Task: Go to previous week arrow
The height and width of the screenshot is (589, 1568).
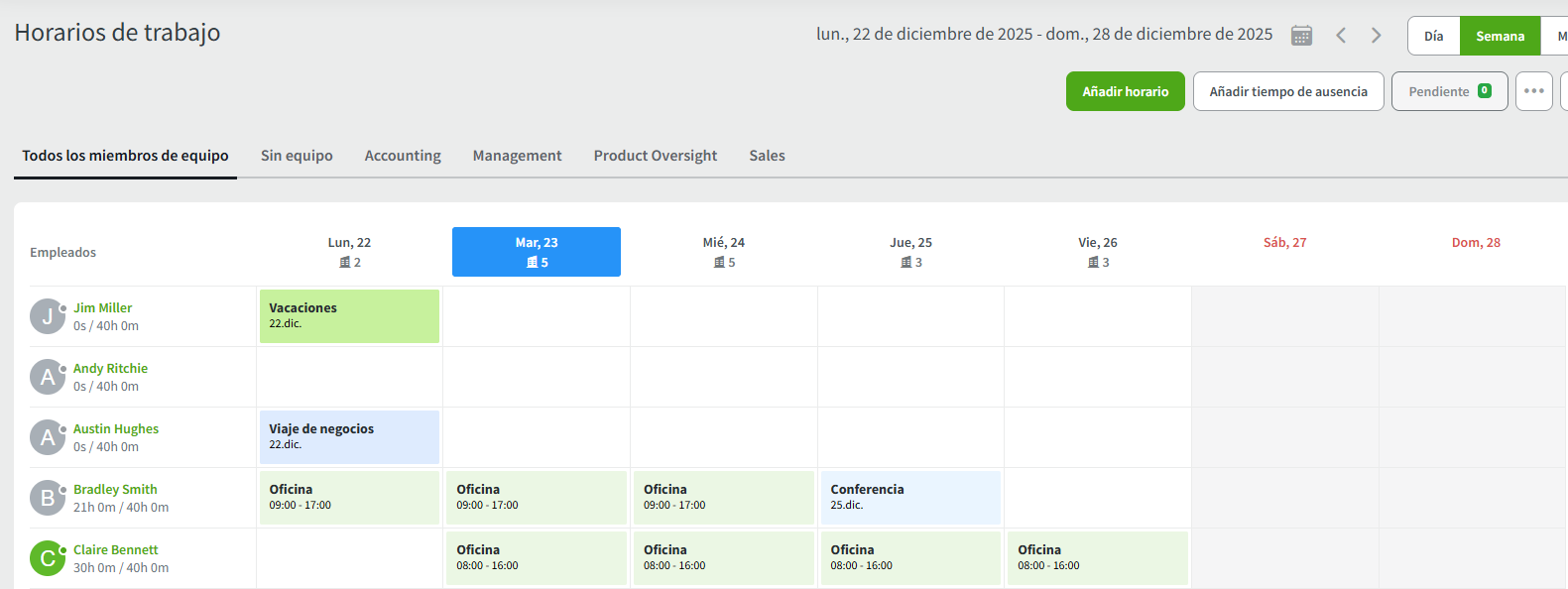Action: (1341, 36)
